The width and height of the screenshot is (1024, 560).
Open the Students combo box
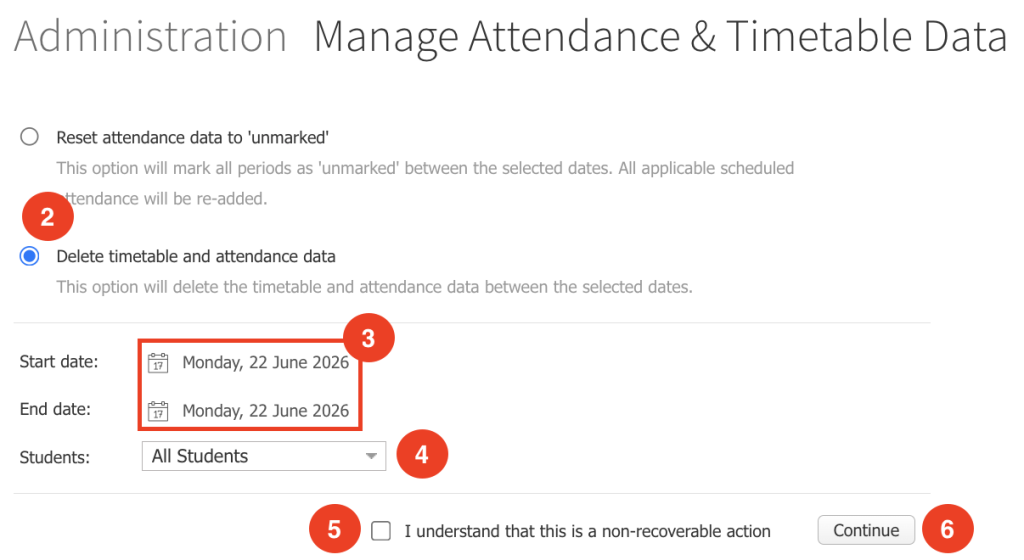264,456
